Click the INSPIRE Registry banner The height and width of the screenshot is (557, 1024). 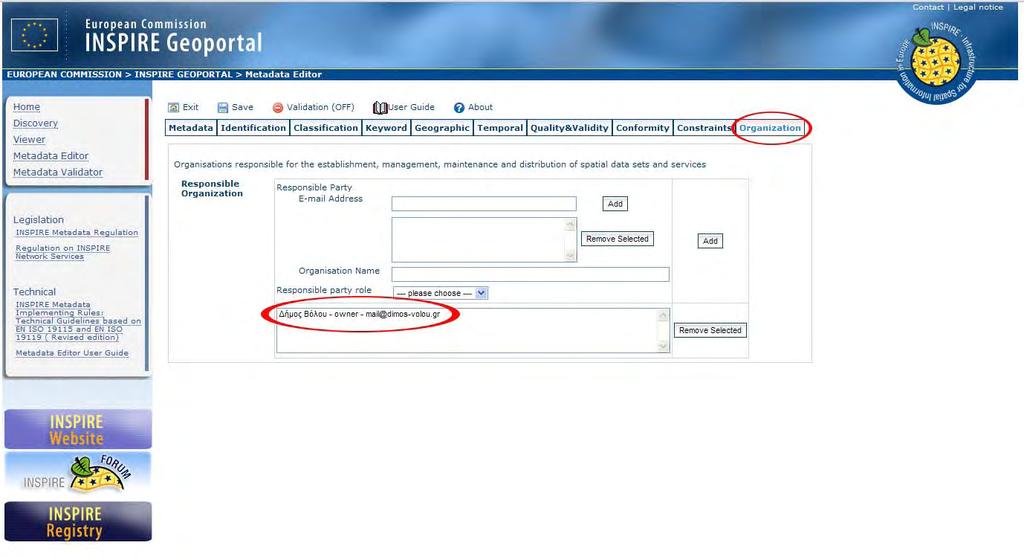click(x=78, y=521)
